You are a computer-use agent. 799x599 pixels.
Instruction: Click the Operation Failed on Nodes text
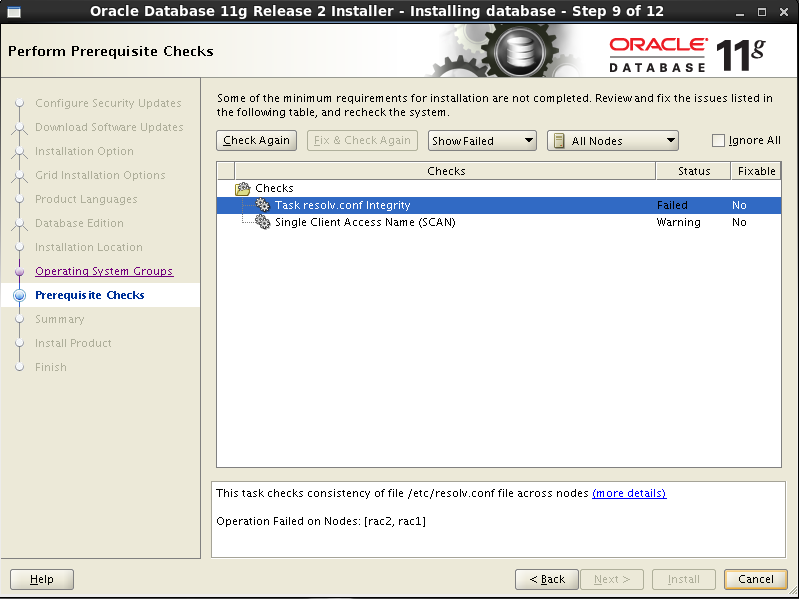point(321,521)
